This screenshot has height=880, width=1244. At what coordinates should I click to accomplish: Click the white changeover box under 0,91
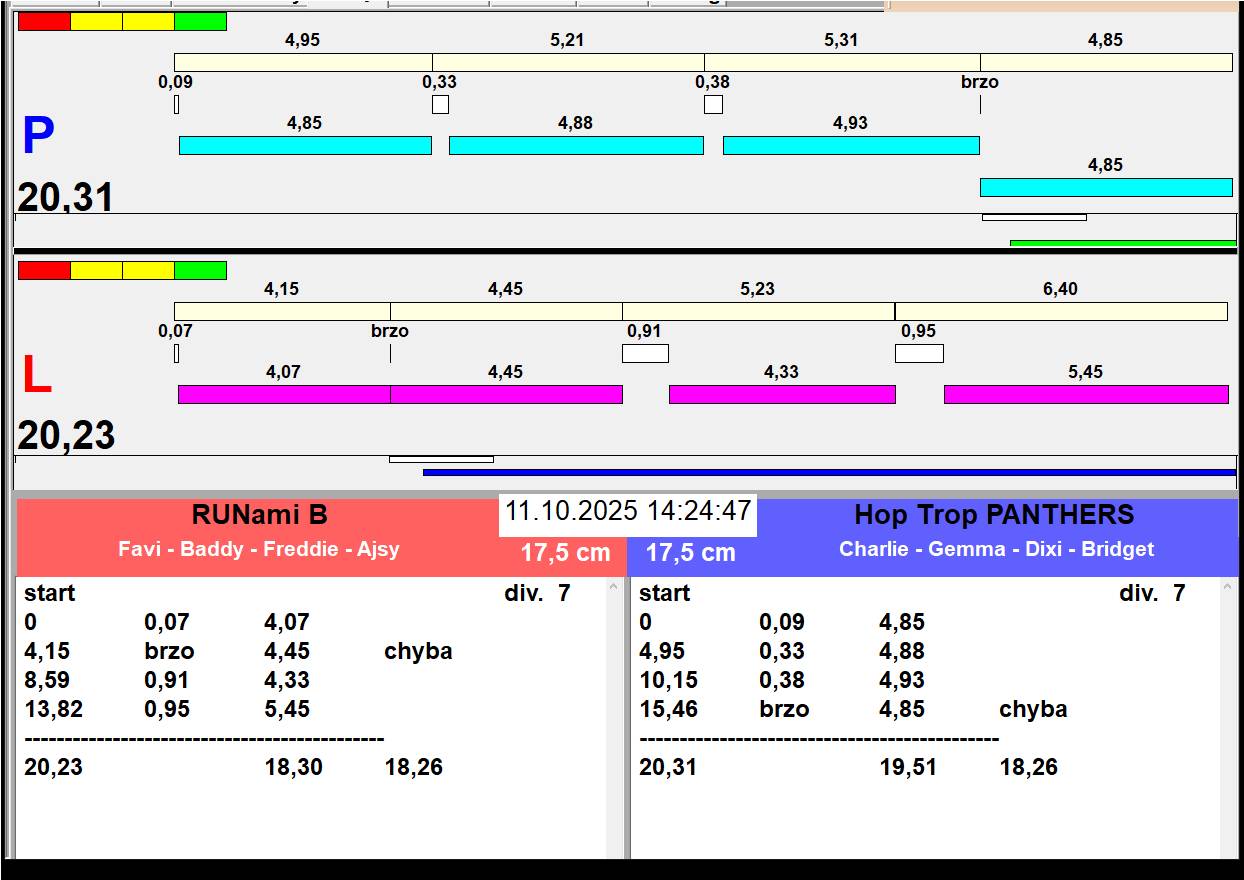point(645,353)
